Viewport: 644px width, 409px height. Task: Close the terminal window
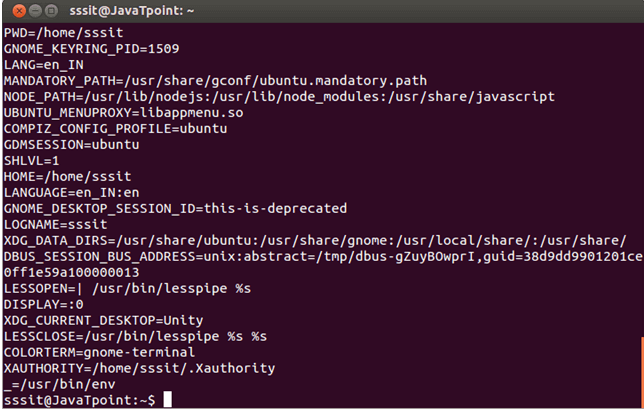tap(19, 11)
